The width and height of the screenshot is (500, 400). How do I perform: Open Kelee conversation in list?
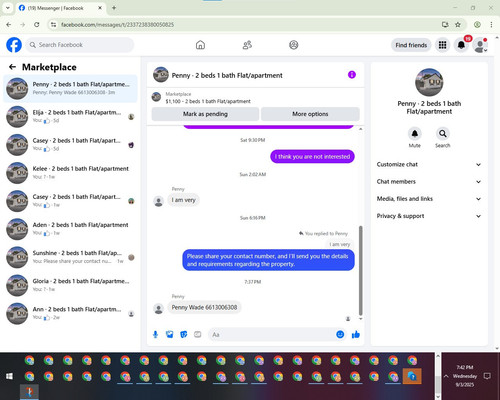70,173
